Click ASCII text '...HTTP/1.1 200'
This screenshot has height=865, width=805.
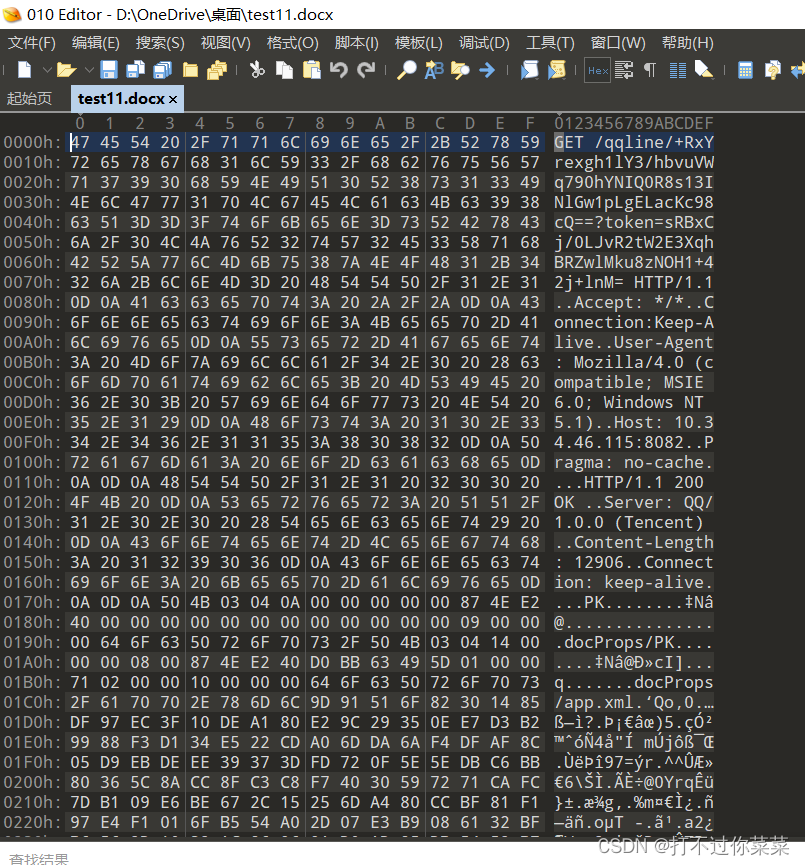[x=628, y=482]
